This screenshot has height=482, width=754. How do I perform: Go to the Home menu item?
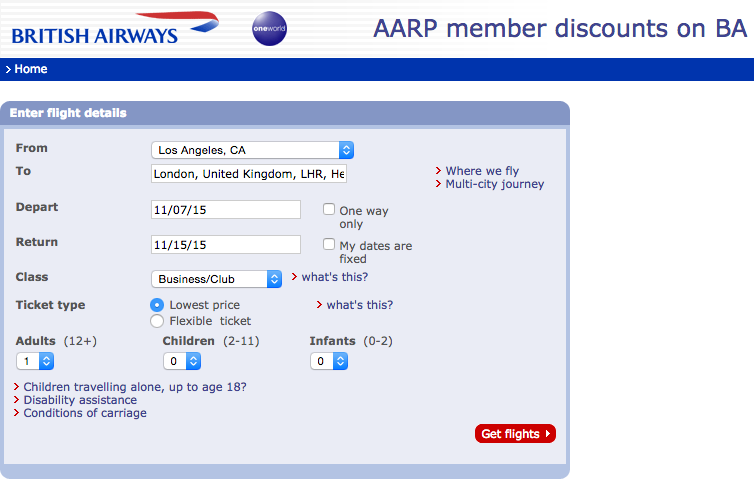30,69
